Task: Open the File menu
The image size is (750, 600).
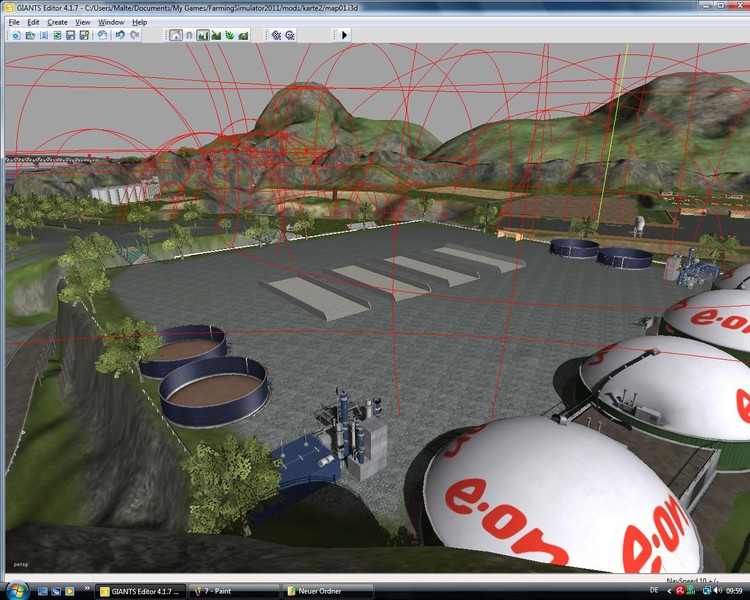Action: point(14,22)
